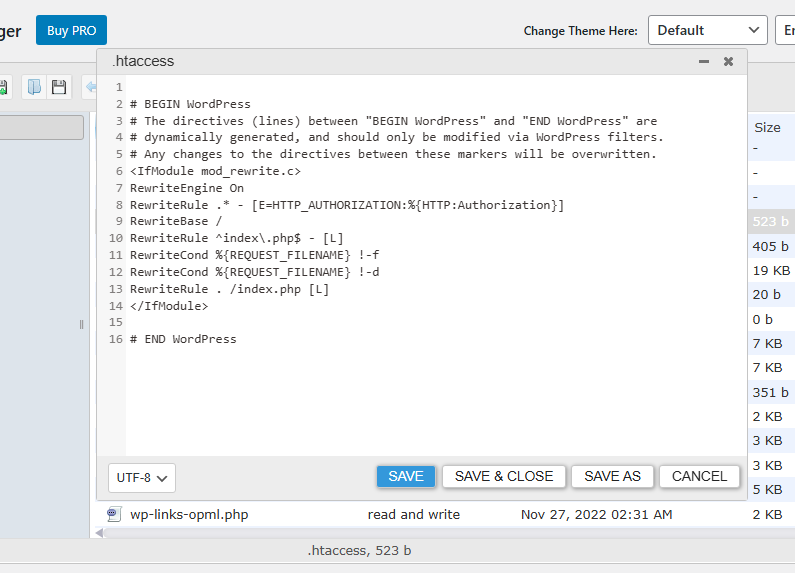Click the HTTP_AUTHORIZATION RewriteRule line
The height and width of the screenshot is (573, 795).
click(x=347, y=205)
